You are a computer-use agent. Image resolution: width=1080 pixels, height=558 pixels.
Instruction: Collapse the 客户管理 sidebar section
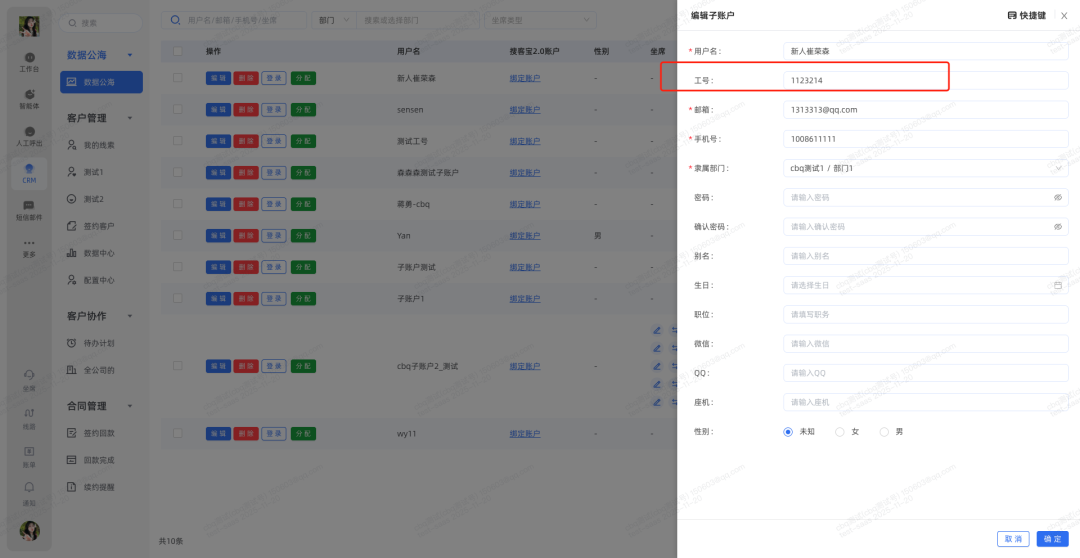[x=130, y=118]
